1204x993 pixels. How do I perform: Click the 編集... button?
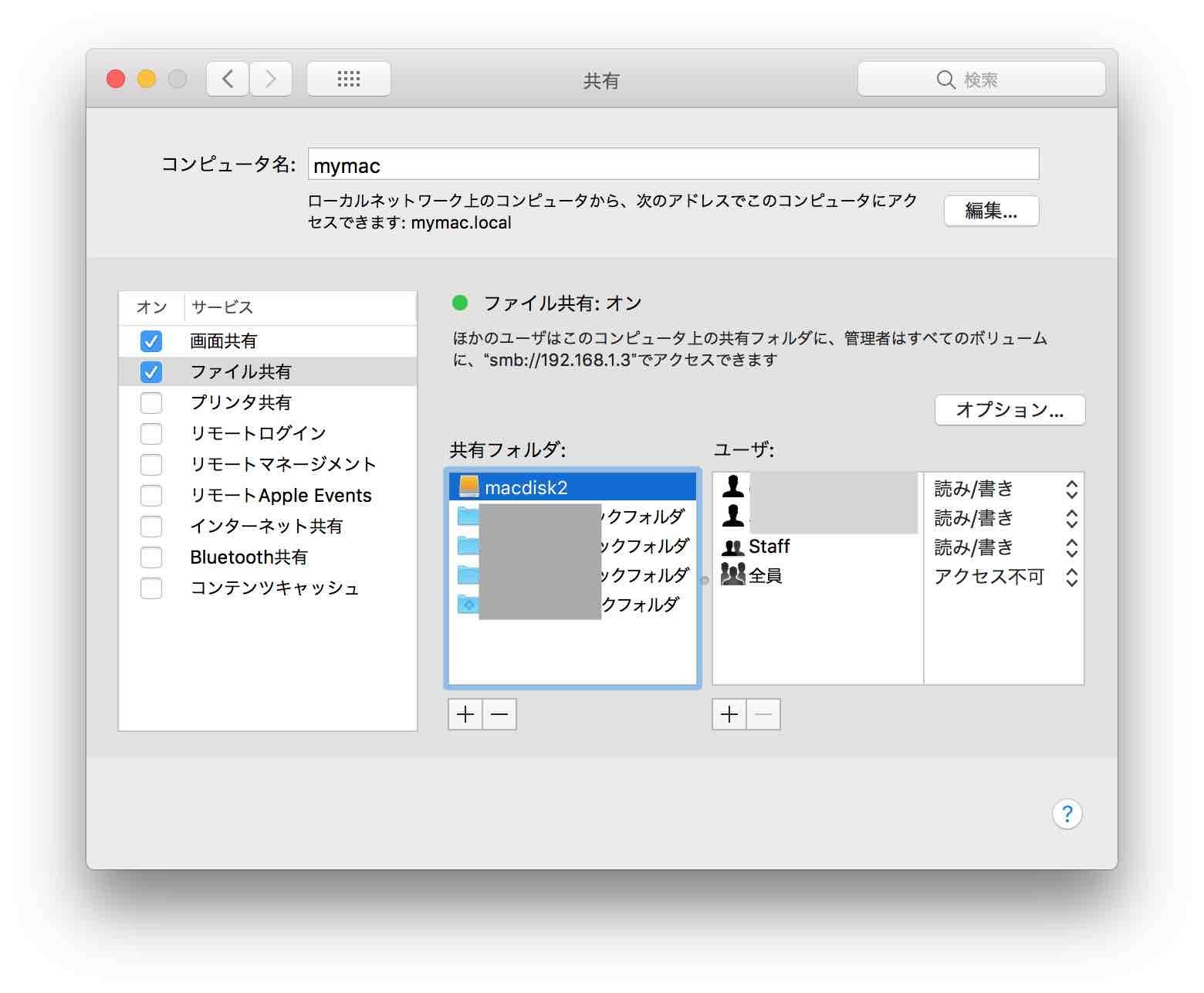(x=991, y=211)
